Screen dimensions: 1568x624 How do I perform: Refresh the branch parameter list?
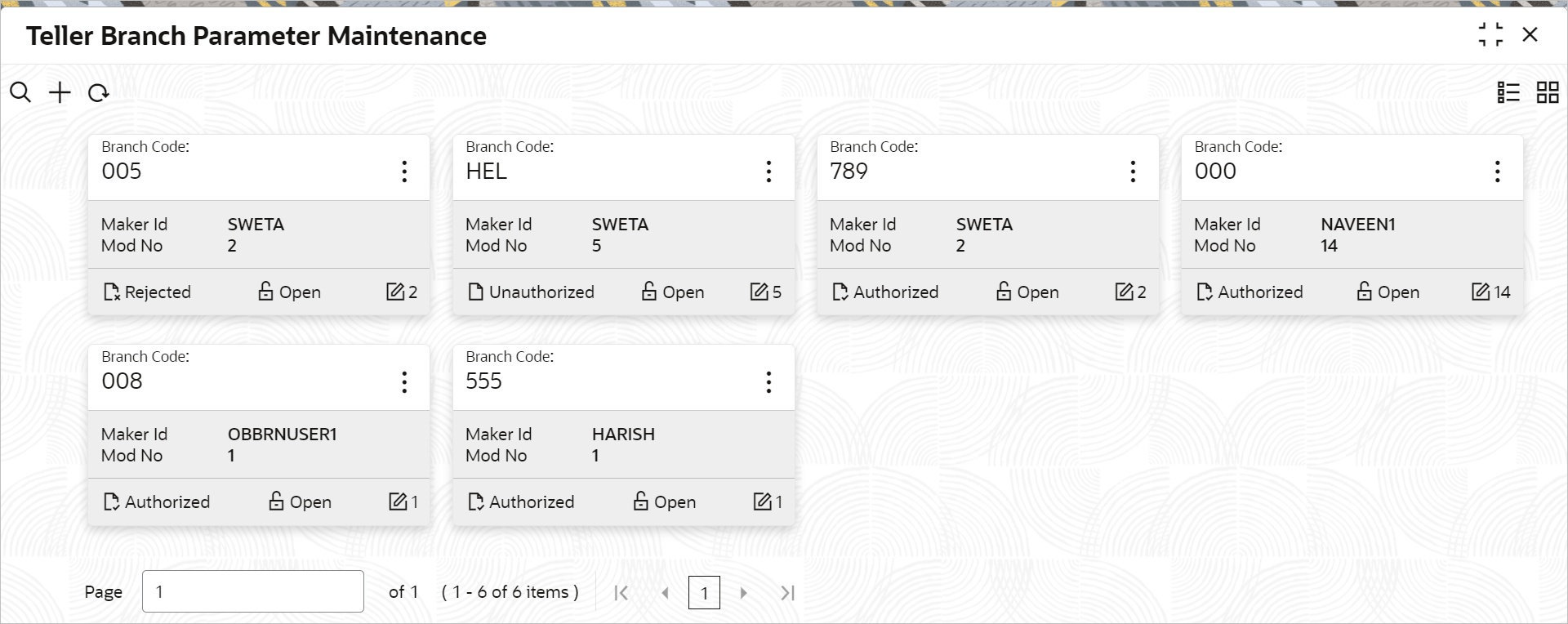[x=99, y=92]
